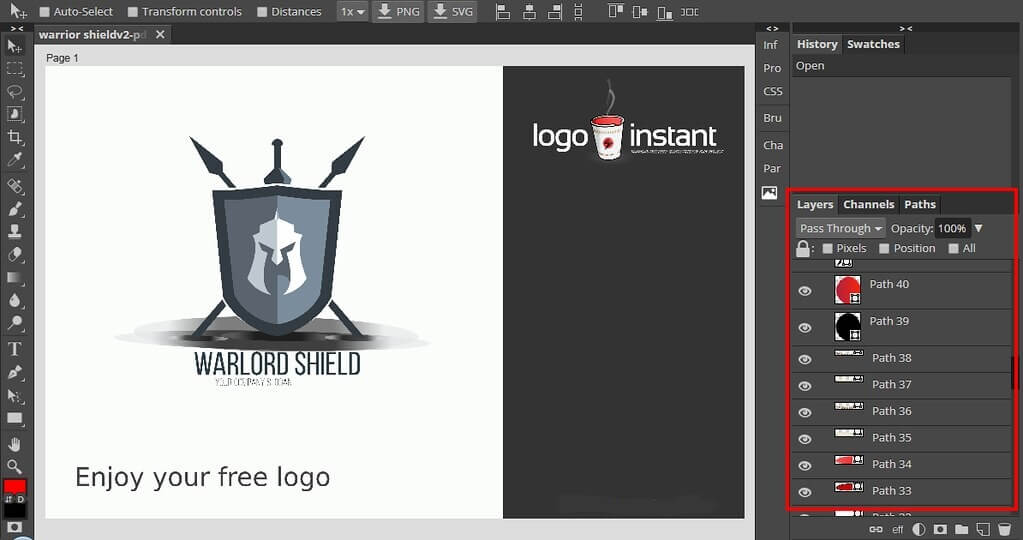Viewport: 1023px width, 540px height.
Task: Select the Crop tool
Action: click(x=14, y=137)
